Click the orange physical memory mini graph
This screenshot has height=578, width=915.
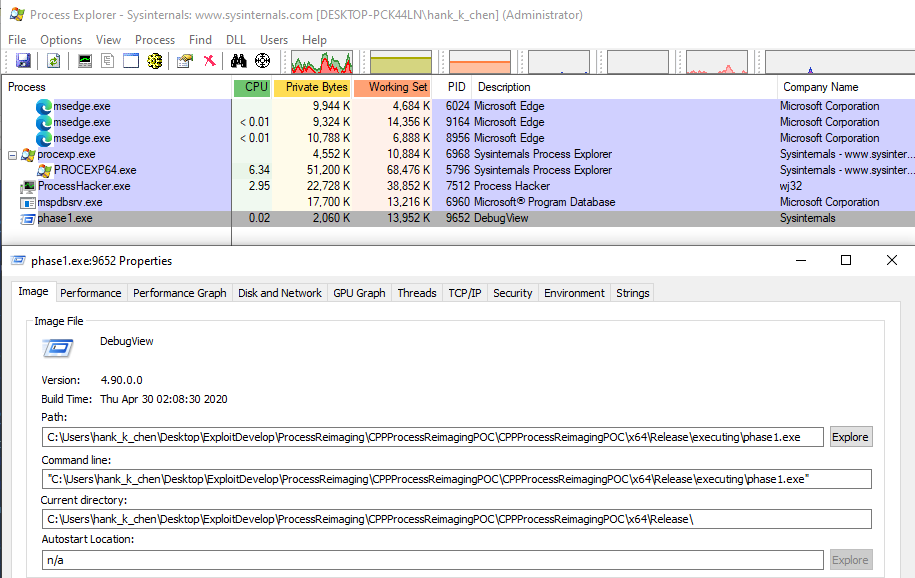click(480, 62)
